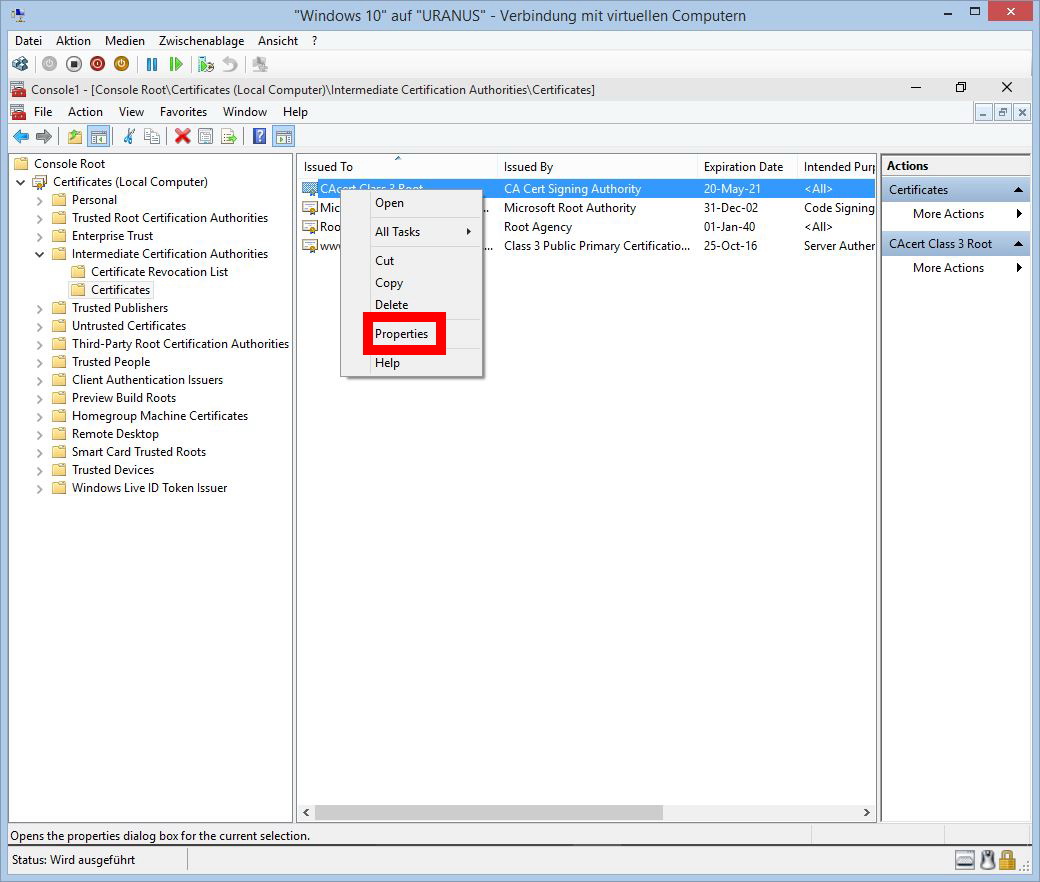Open the Favorites menu in menu bar
The width and height of the screenshot is (1040, 882).
(x=183, y=112)
